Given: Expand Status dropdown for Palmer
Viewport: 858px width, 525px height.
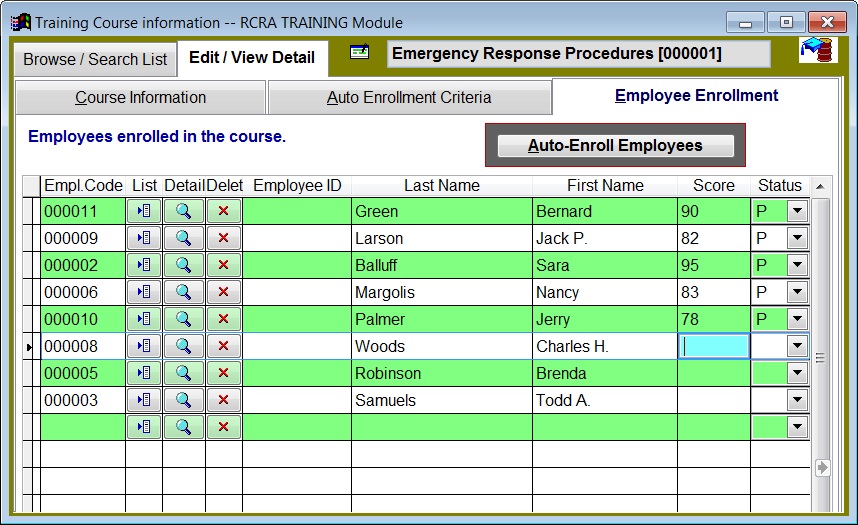Looking at the screenshot, I should click(x=797, y=319).
